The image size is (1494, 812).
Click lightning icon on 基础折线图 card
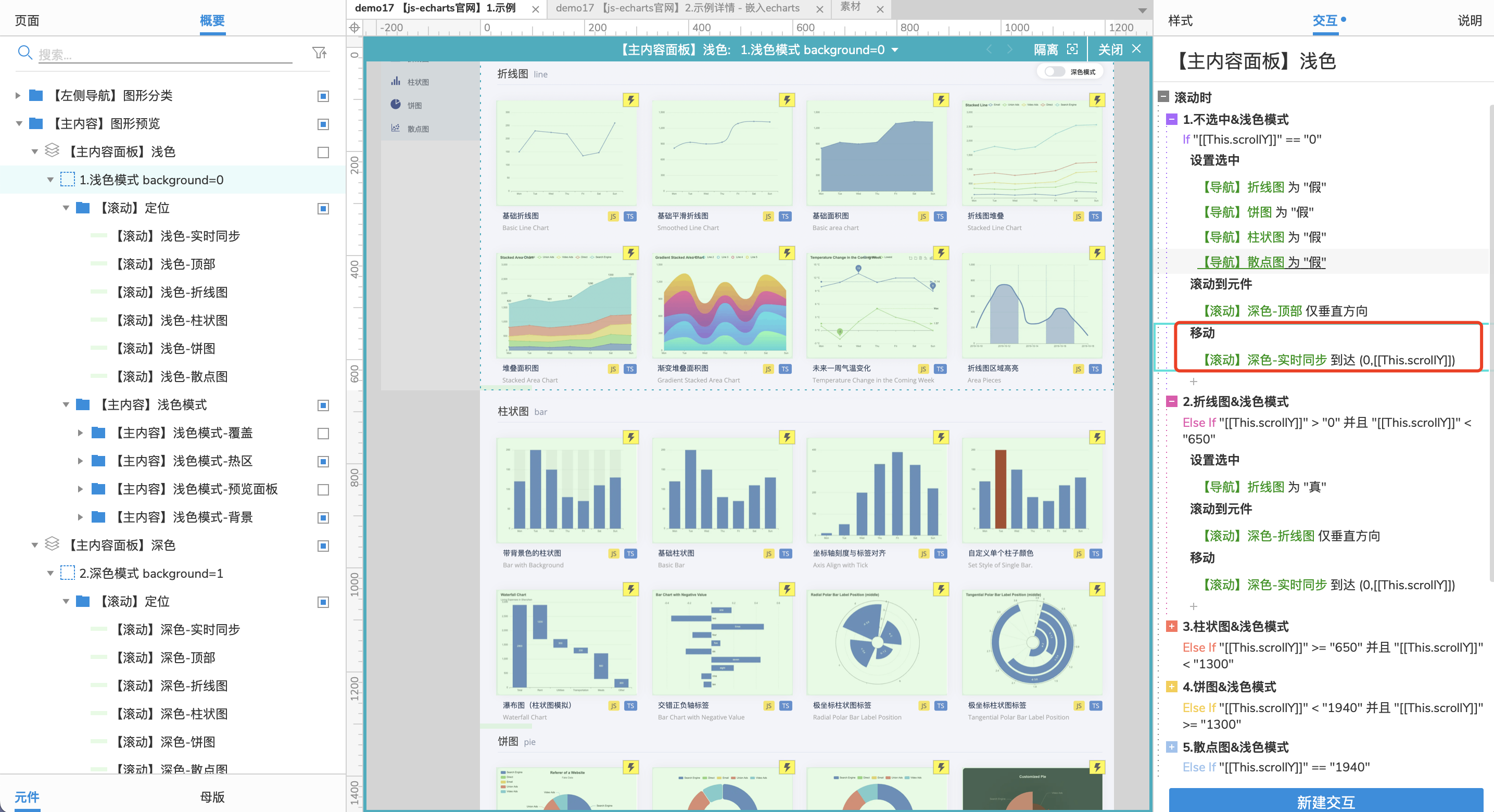630,100
